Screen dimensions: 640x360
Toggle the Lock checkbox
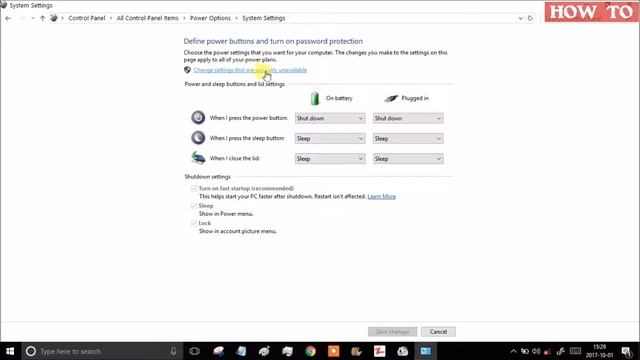click(193, 223)
